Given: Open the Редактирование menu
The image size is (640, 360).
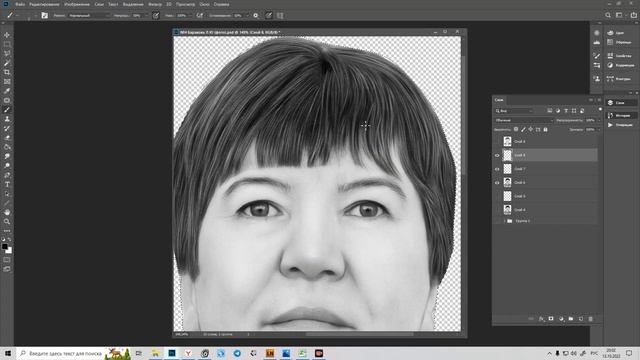Looking at the screenshot, I should pyautogui.click(x=44, y=4).
